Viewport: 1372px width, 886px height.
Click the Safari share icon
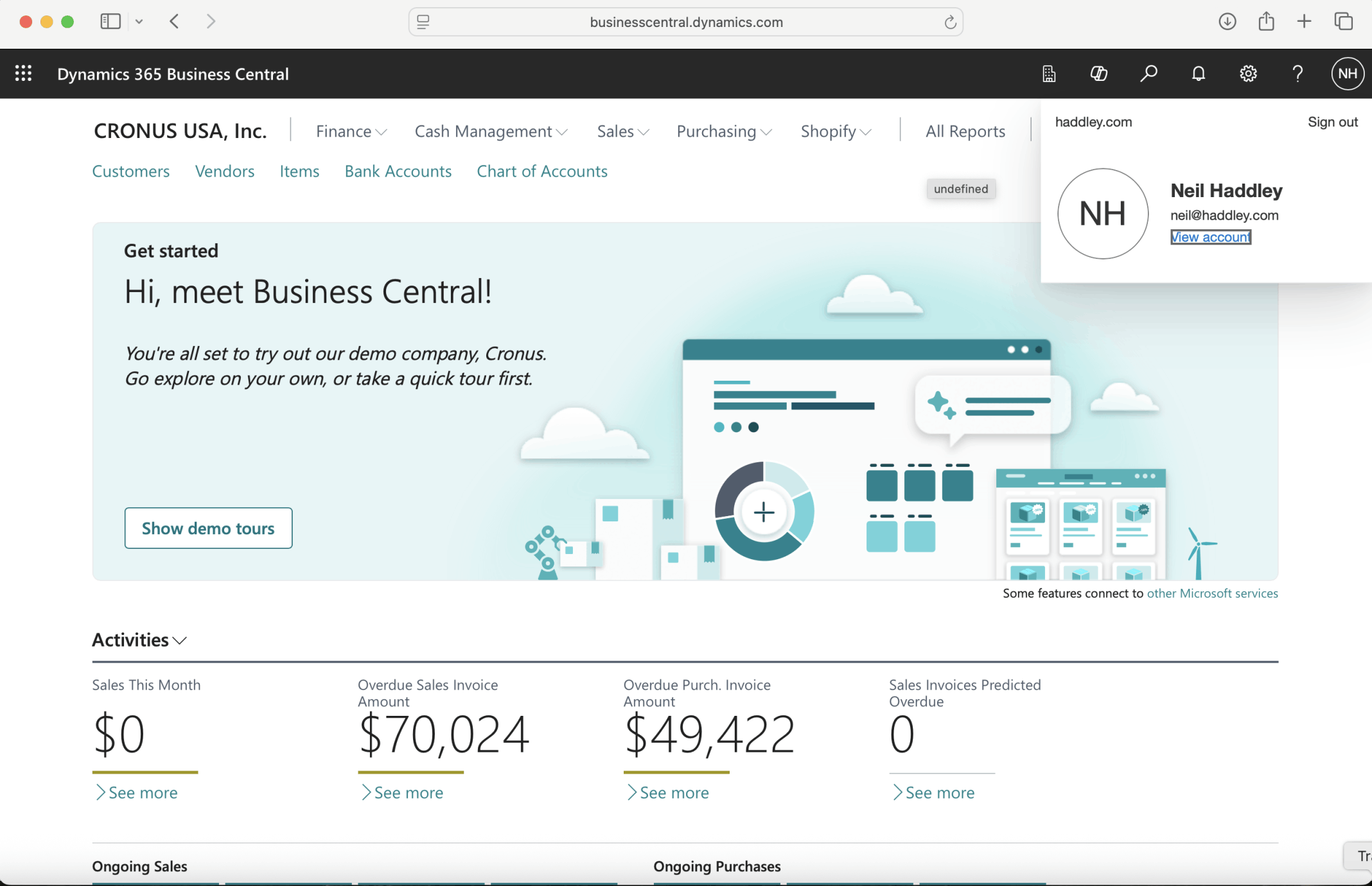1266,22
